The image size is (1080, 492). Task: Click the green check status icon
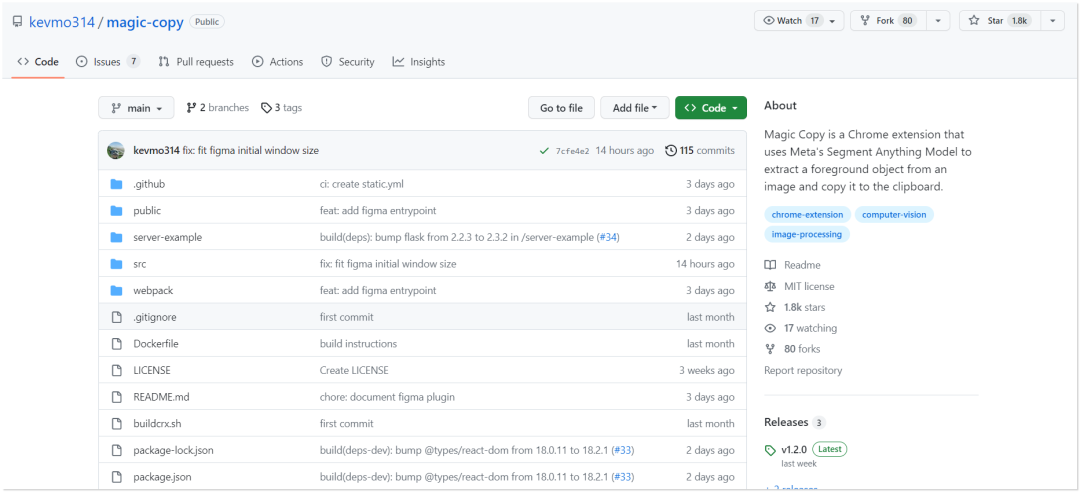tap(544, 151)
